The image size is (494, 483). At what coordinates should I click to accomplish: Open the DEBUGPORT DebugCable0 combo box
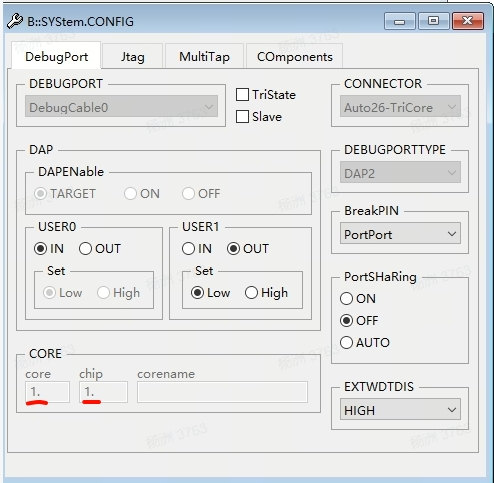pyautogui.click(x=121, y=107)
